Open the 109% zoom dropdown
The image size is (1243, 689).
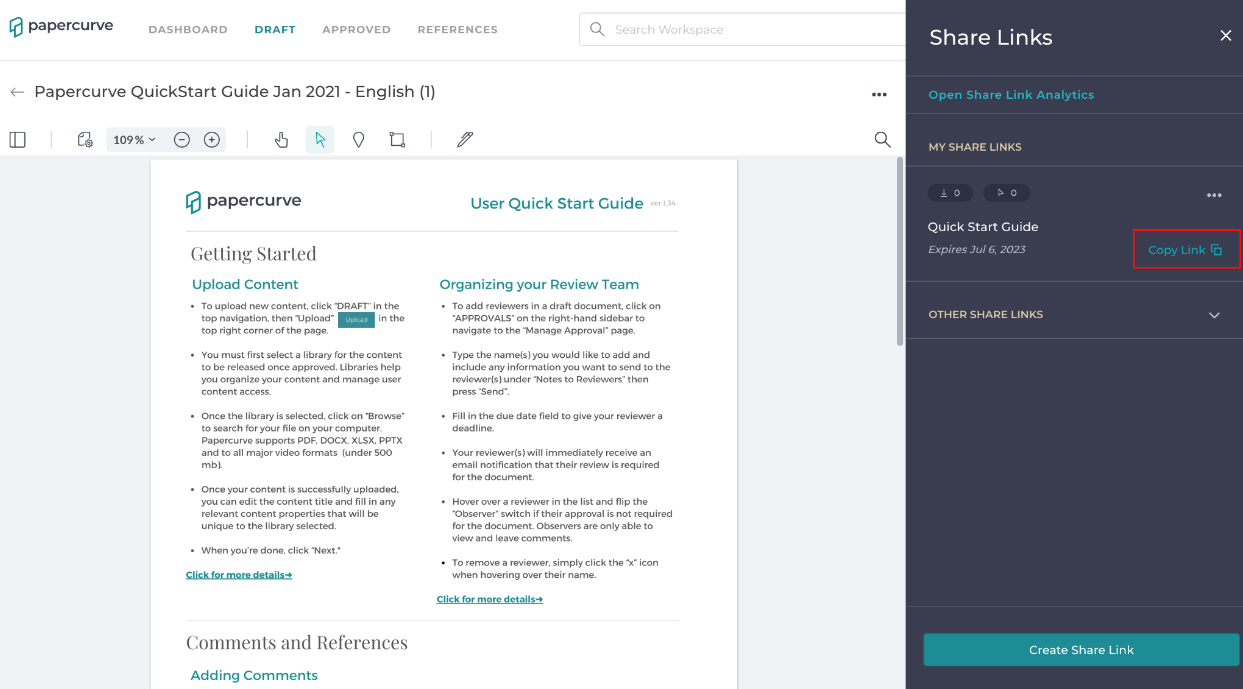pyautogui.click(x=134, y=140)
